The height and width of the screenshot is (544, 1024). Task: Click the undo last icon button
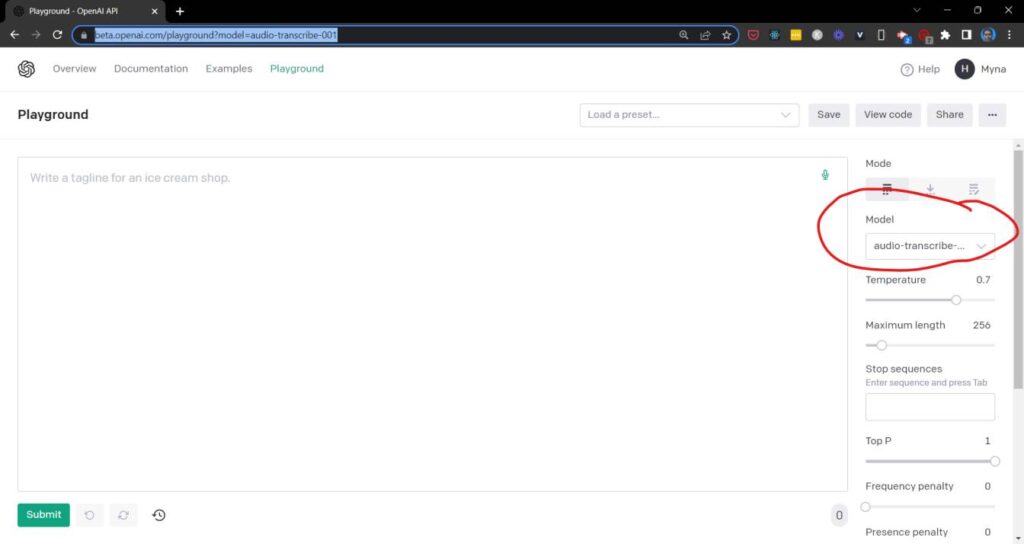click(89, 515)
